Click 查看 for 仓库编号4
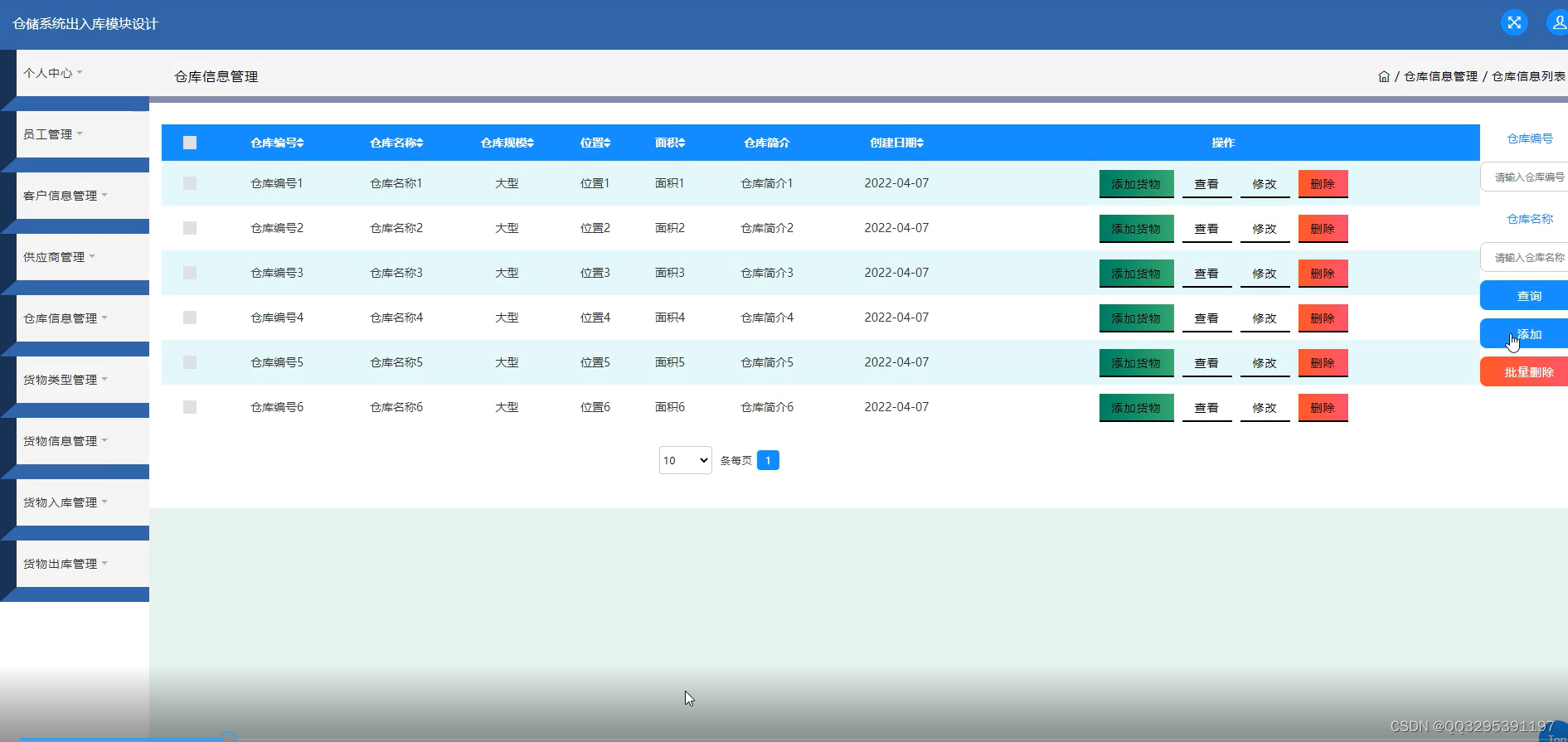The width and height of the screenshot is (1568, 742). [x=1206, y=318]
